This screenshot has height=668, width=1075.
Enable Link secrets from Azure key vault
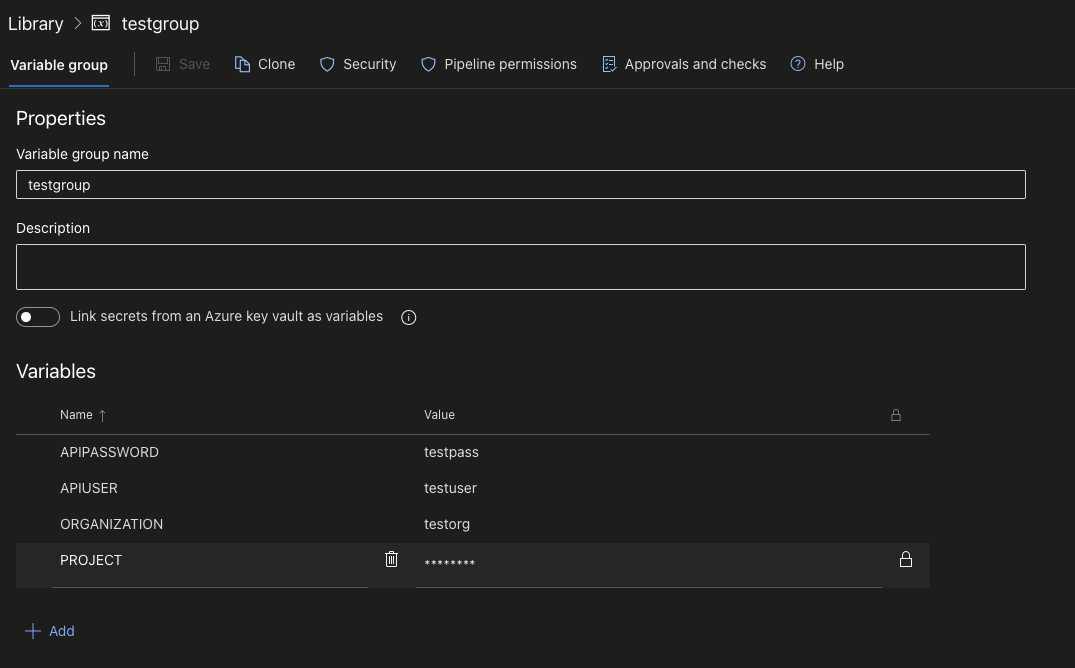coord(38,317)
